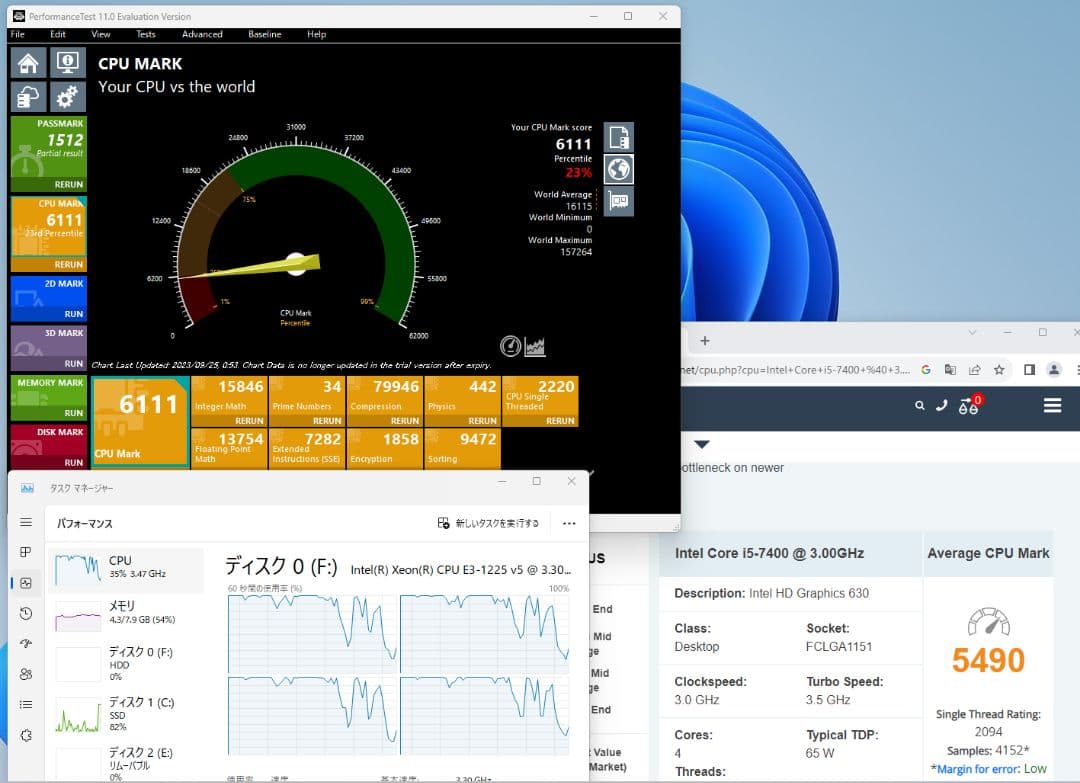The width and height of the screenshot is (1080, 783).
Task: Open the line-chart history icon below the gauge
Action: (x=535, y=345)
